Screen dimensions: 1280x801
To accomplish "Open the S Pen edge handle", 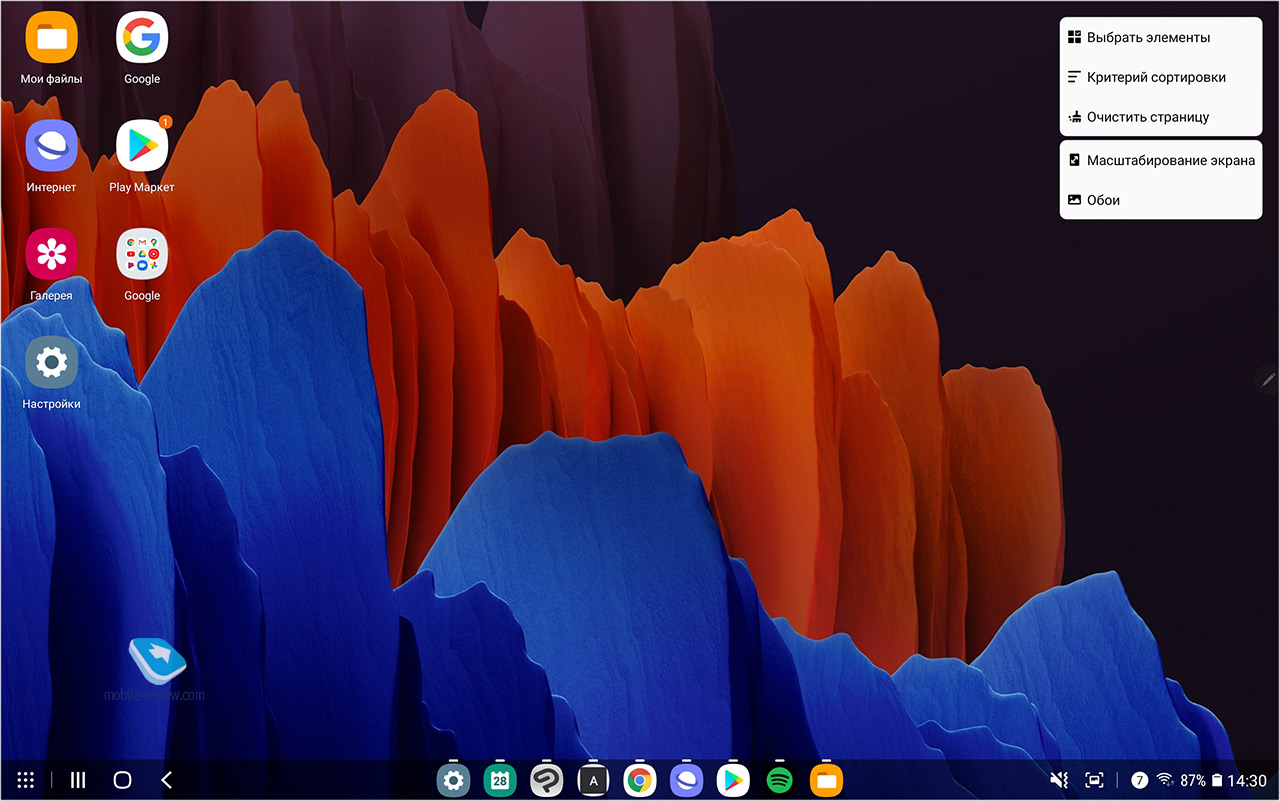I will [x=1268, y=379].
